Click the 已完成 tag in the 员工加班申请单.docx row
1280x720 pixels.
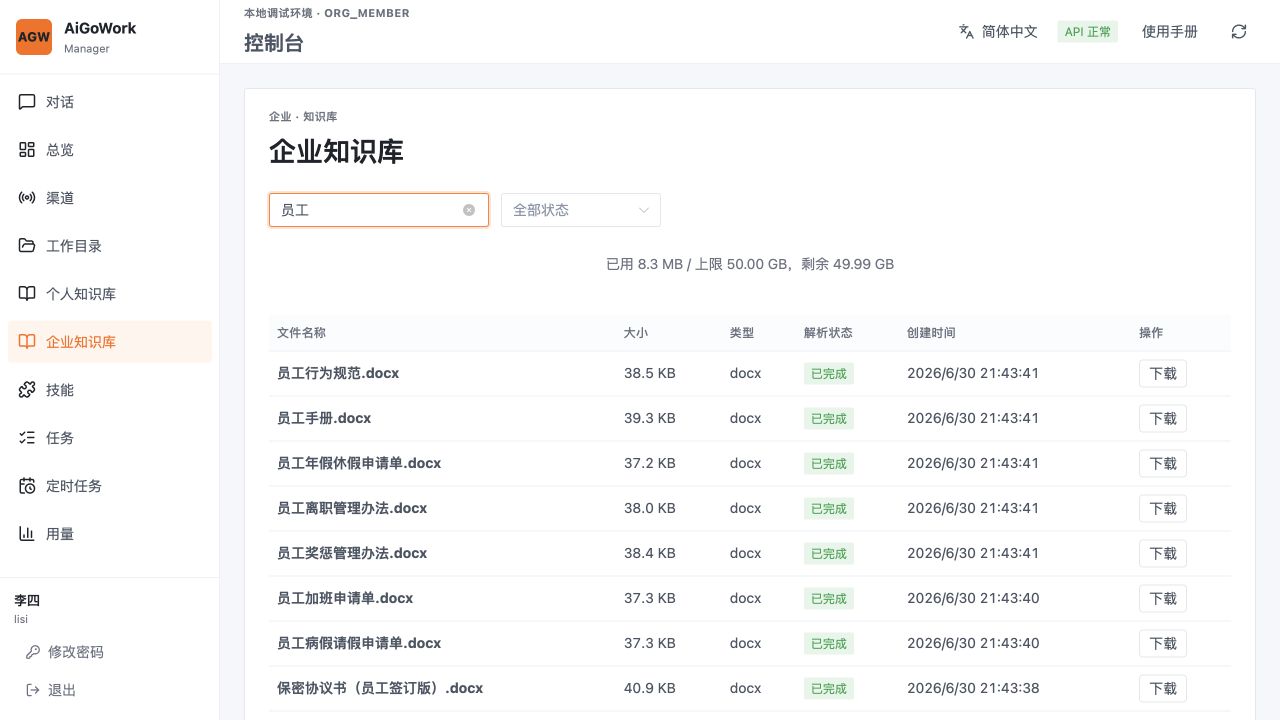tap(829, 599)
